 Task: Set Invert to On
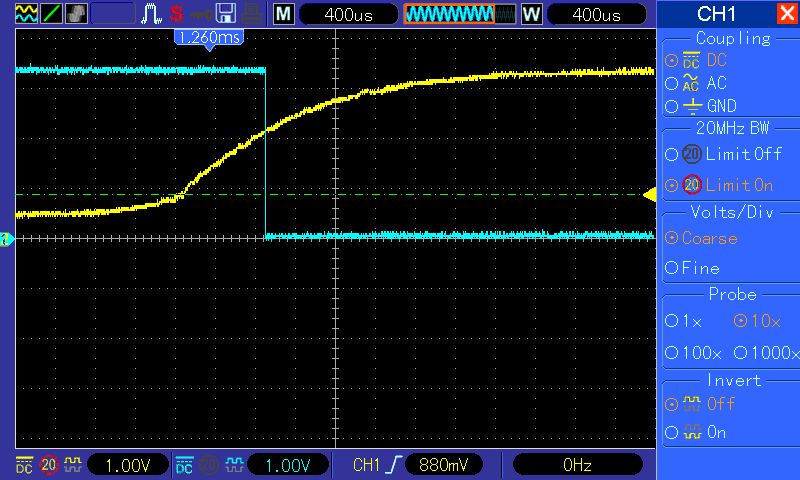tap(695, 433)
